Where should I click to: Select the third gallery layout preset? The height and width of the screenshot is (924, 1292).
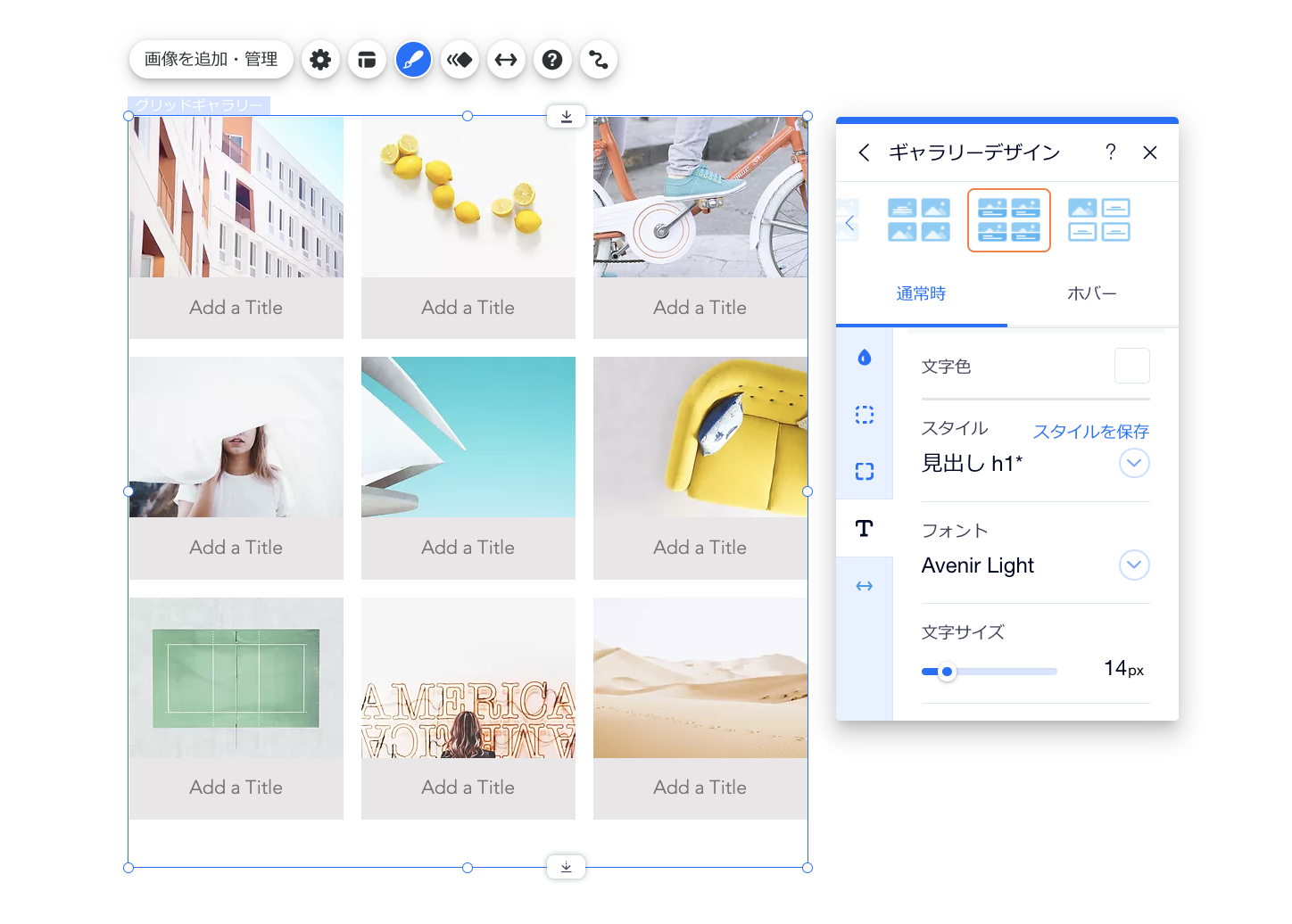pos(1099,220)
